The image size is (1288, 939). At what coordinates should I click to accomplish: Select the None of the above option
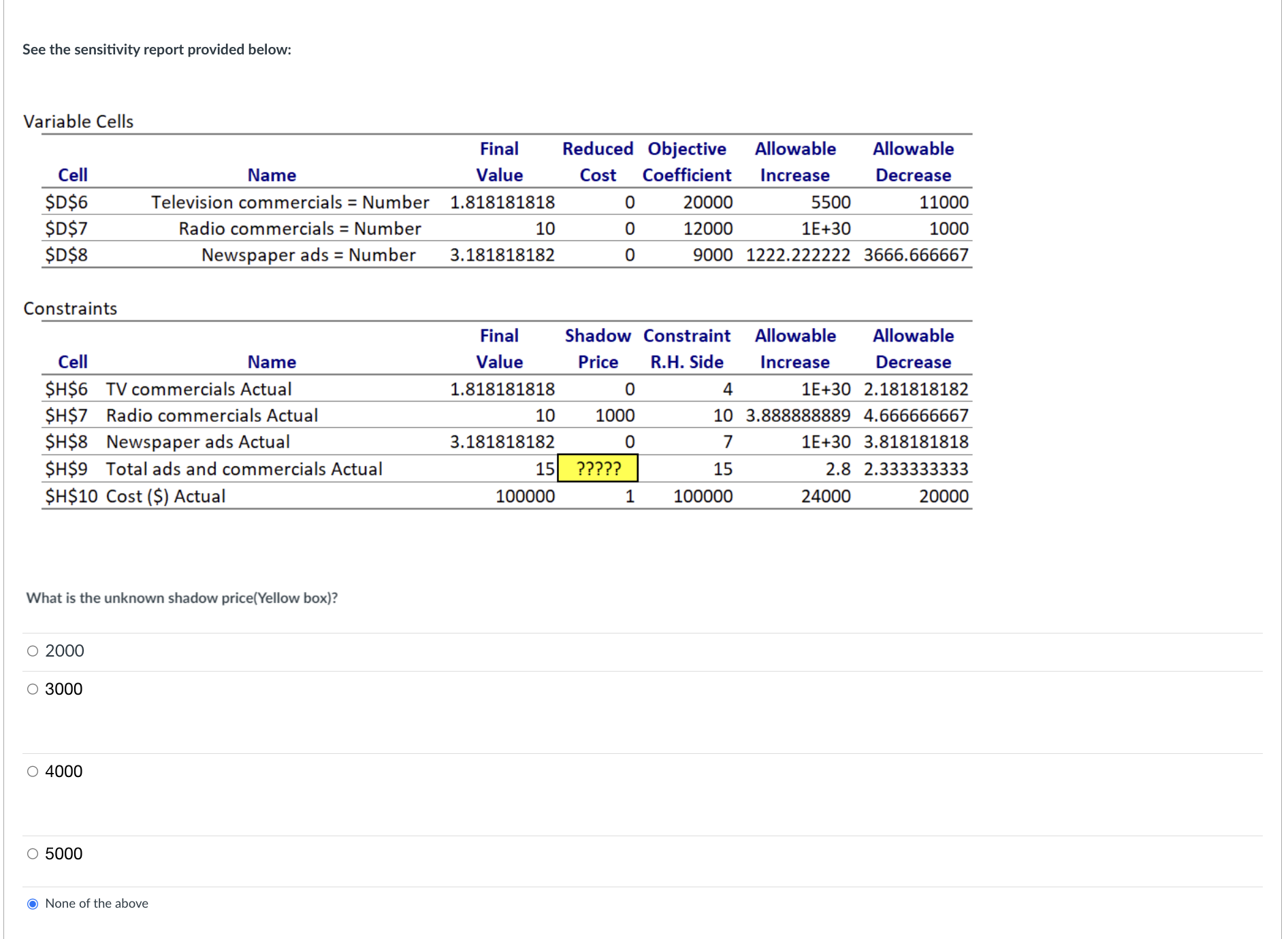pyautogui.click(x=31, y=903)
